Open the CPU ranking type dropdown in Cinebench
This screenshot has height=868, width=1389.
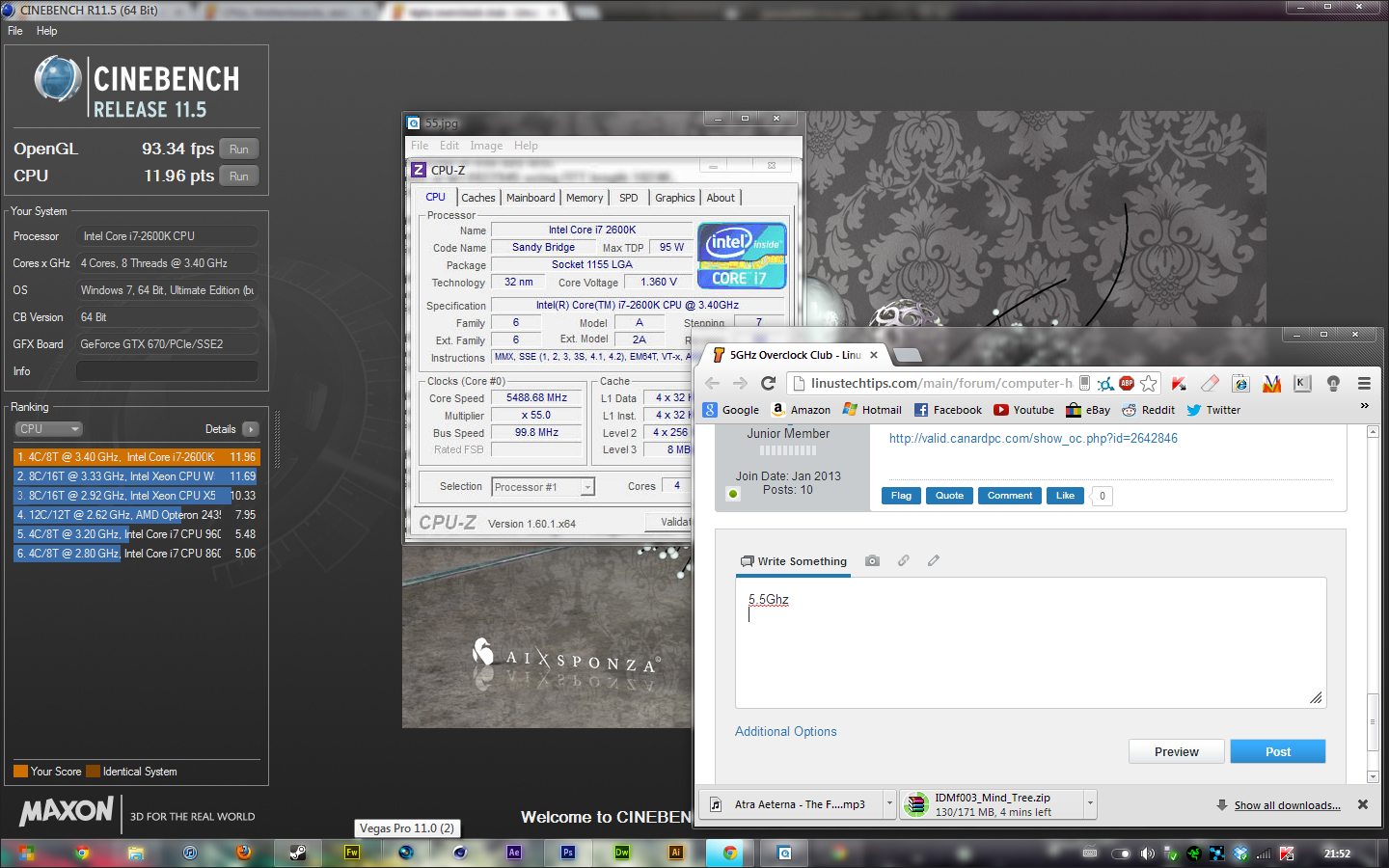tap(48, 429)
